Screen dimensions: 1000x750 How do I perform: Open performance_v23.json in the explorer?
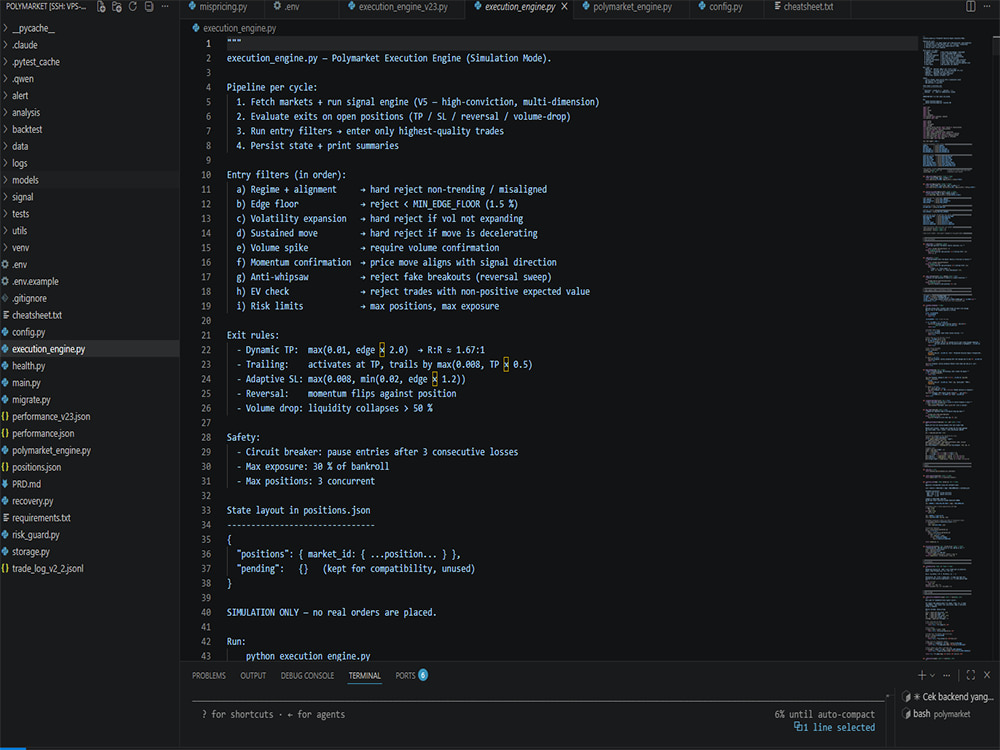[x=90, y=416]
